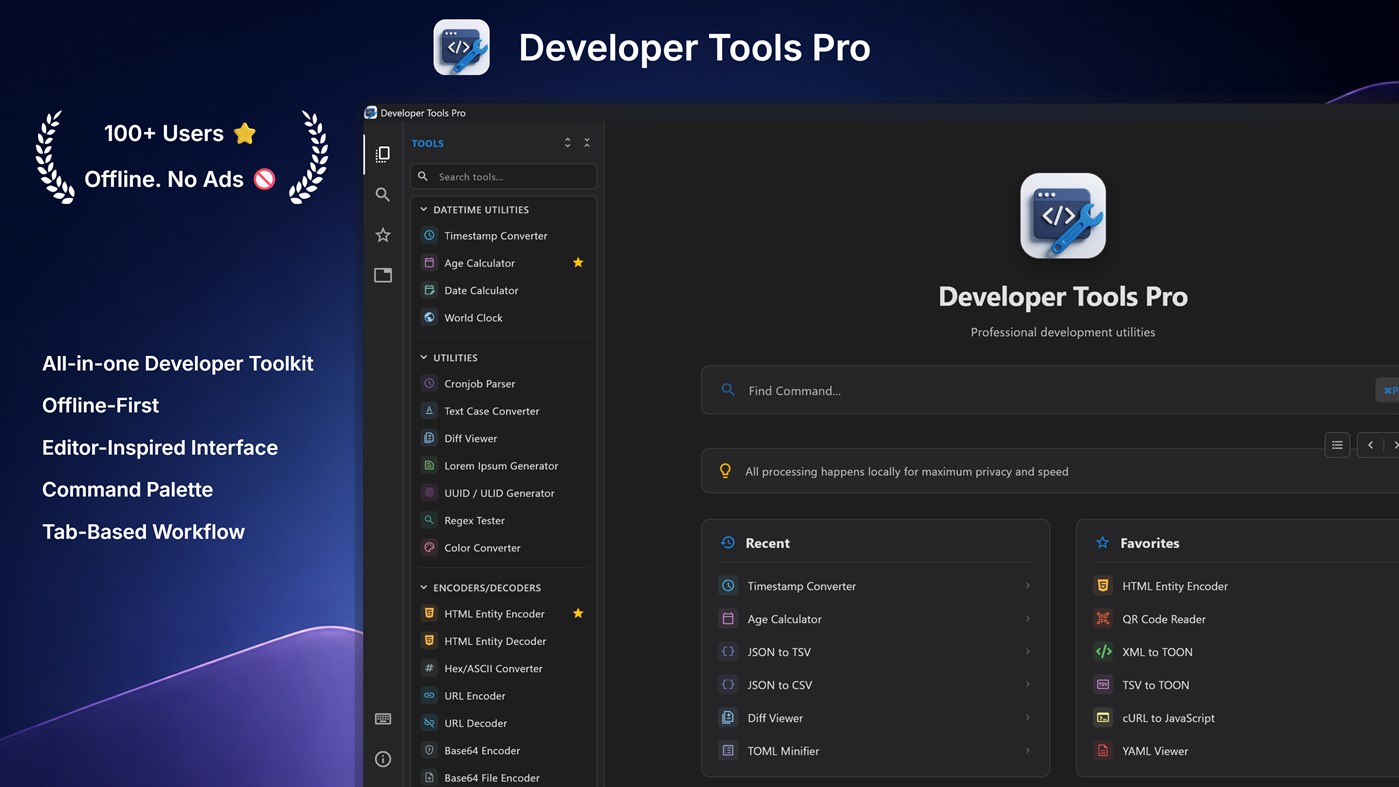Click the expand all arrows in the Tools header
The image size is (1399, 787).
pyautogui.click(x=567, y=143)
